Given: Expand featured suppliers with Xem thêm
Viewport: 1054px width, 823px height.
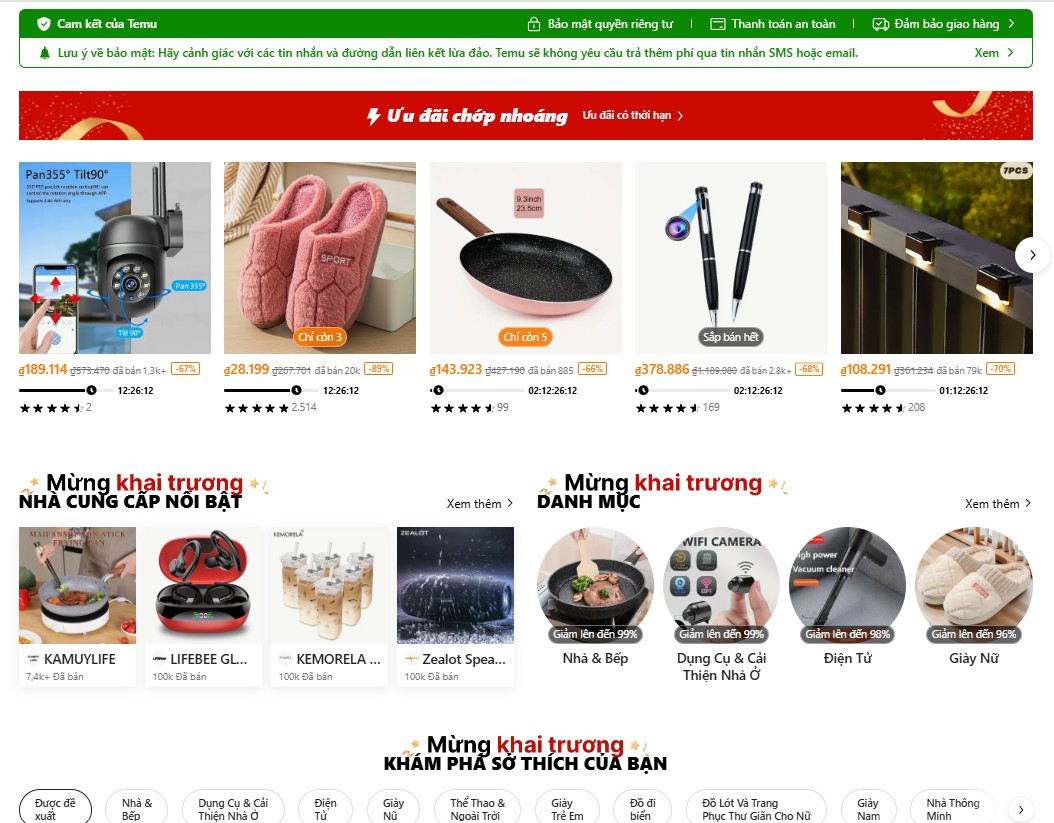Looking at the screenshot, I should (x=480, y=504).
